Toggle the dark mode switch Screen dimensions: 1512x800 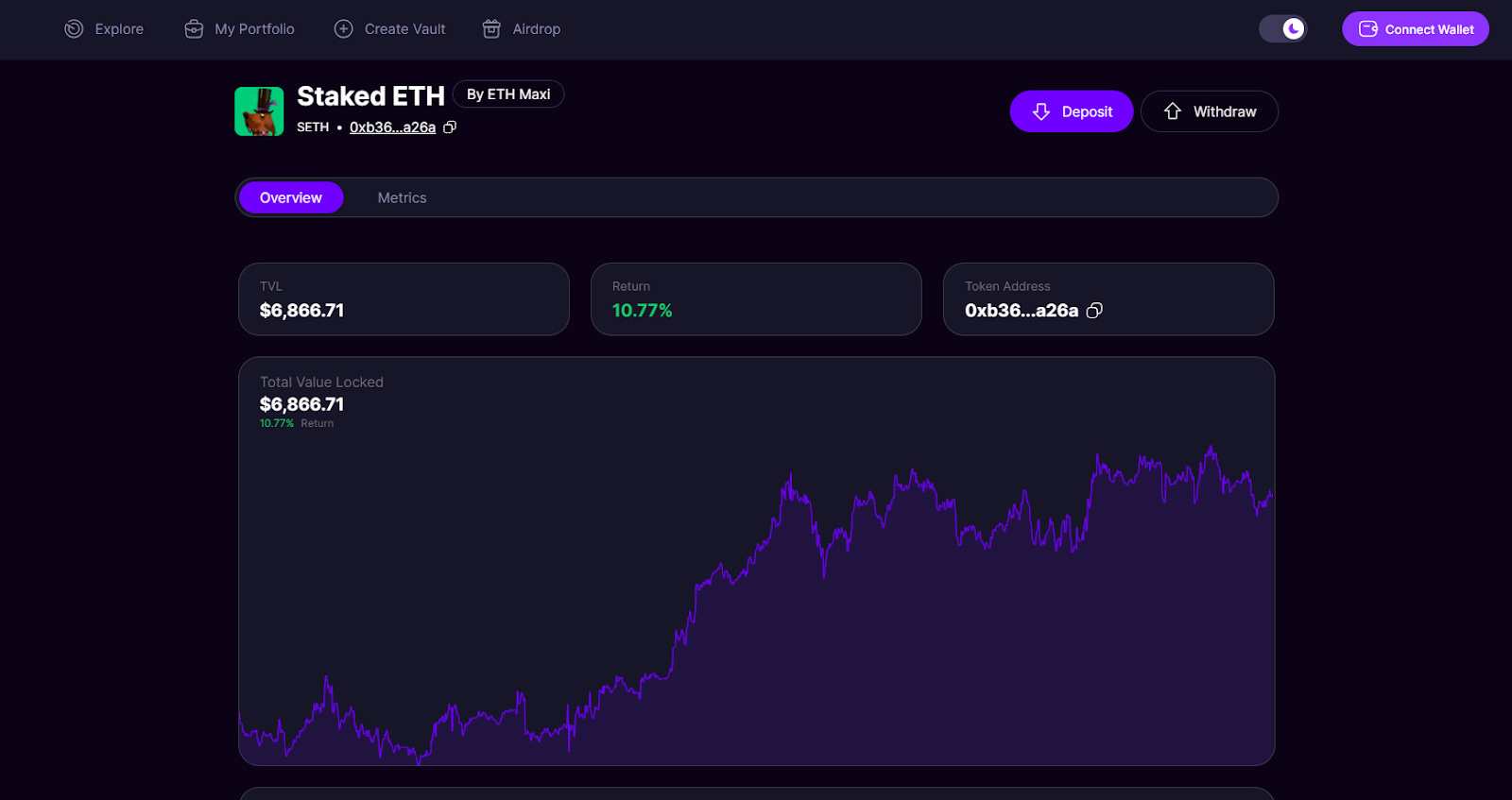pos(1282,29)
